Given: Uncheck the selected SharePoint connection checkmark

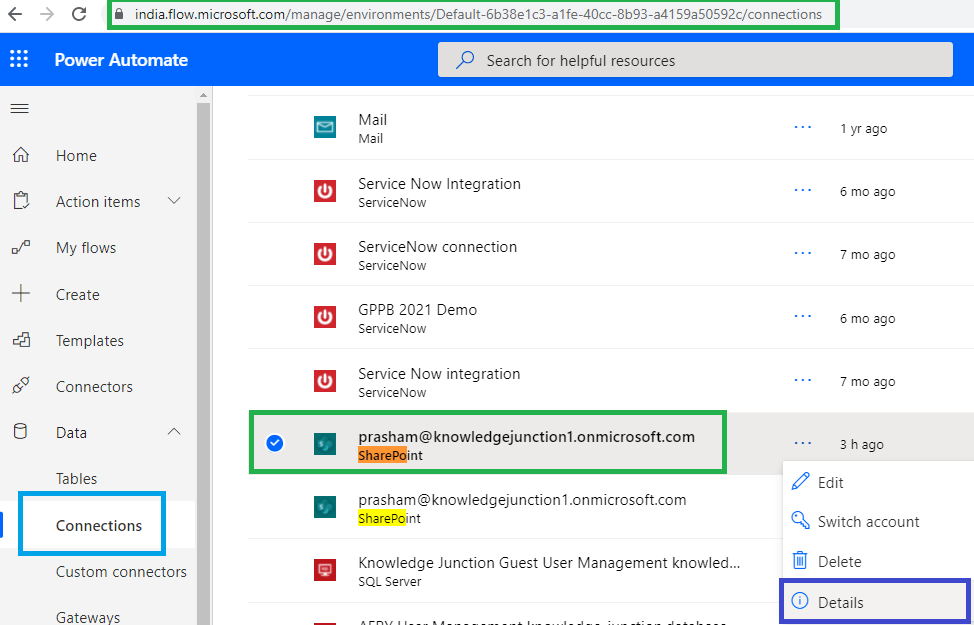Looking at the screenshot, I should (275, 443).
